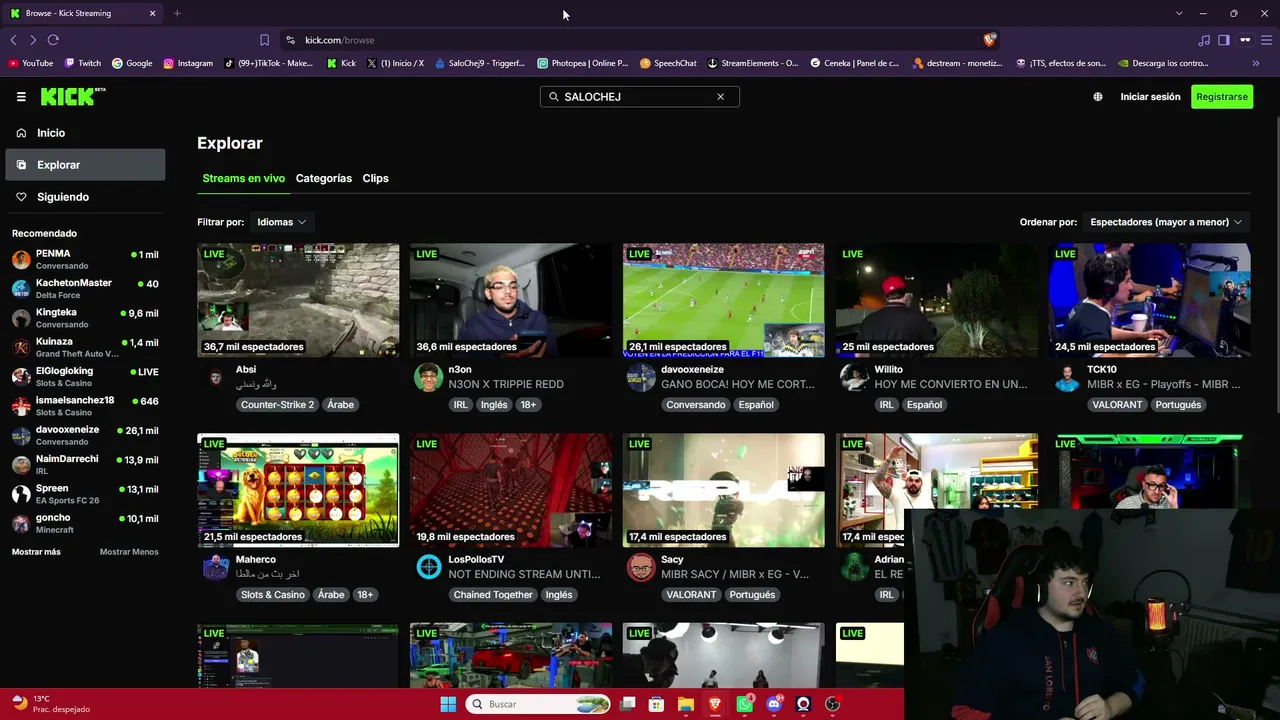This screenshot has width=1280, height=720.
Task: Open the Espectadores sort order dropdown
Action: pos(1166,222)
